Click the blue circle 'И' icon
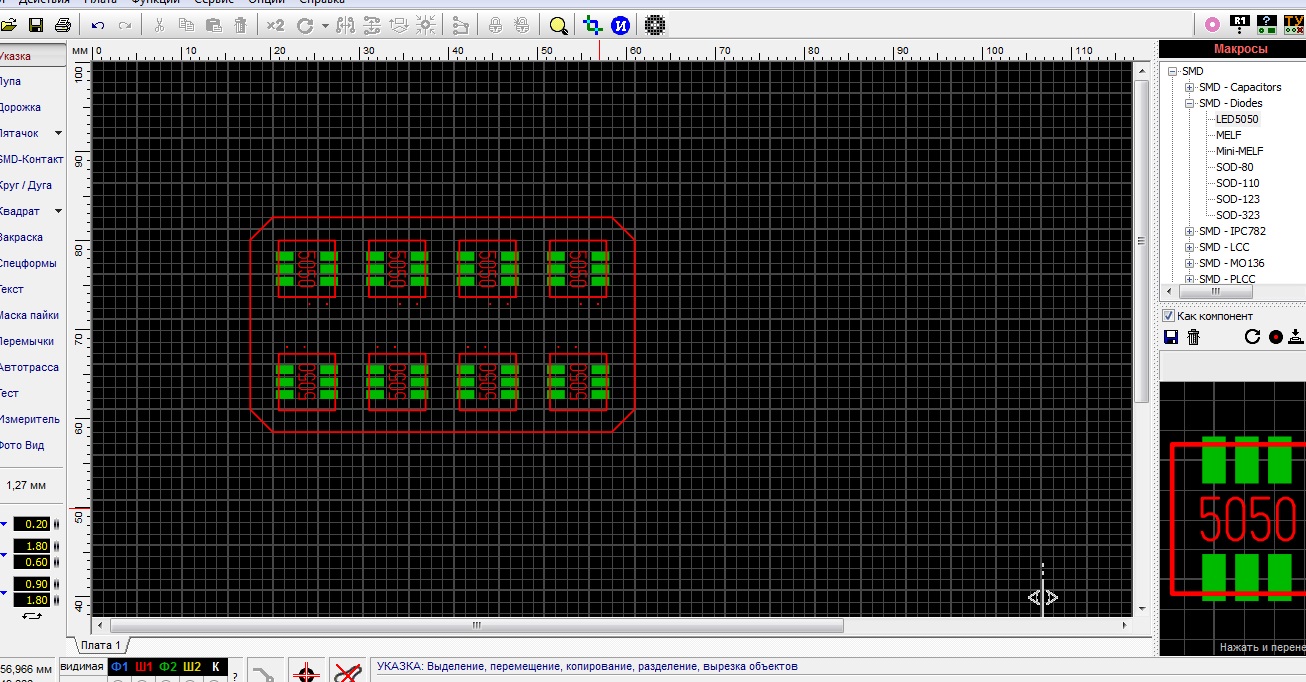This screenshot has height=682, width=1306. (x=621, y=25)
